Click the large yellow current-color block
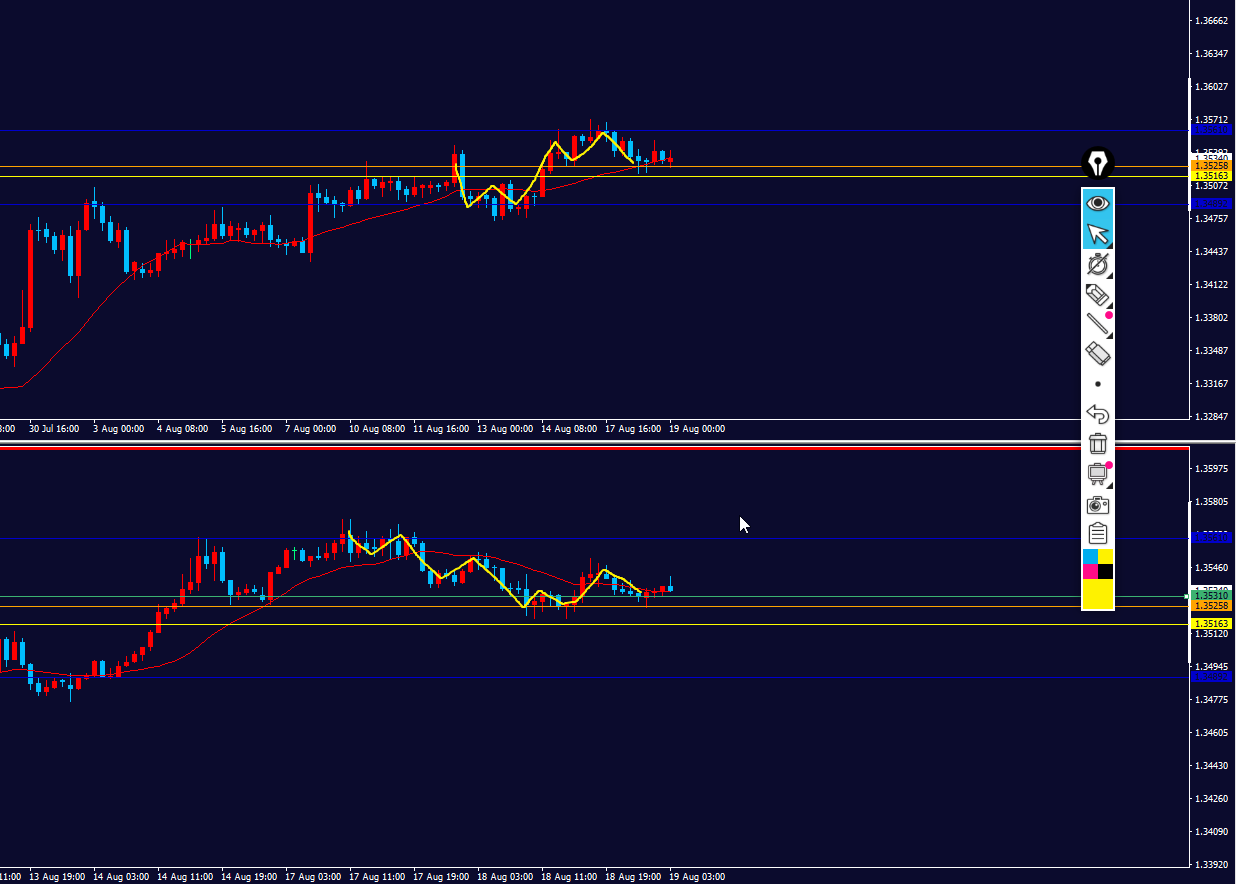1236x884 pixels. click(1098, 594)
